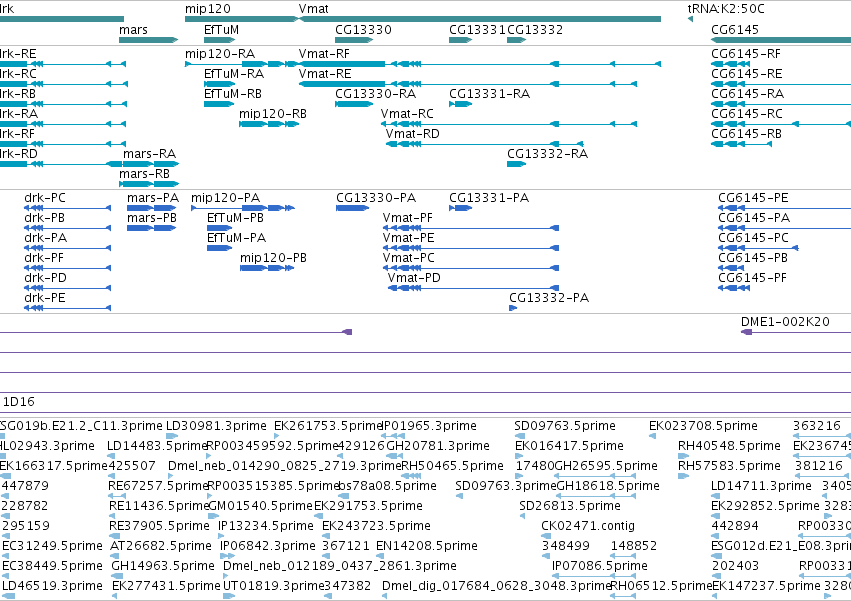Select EST SD26813.5prime
The height and width of the screenshot is (601, 851).
pos(522,516)
